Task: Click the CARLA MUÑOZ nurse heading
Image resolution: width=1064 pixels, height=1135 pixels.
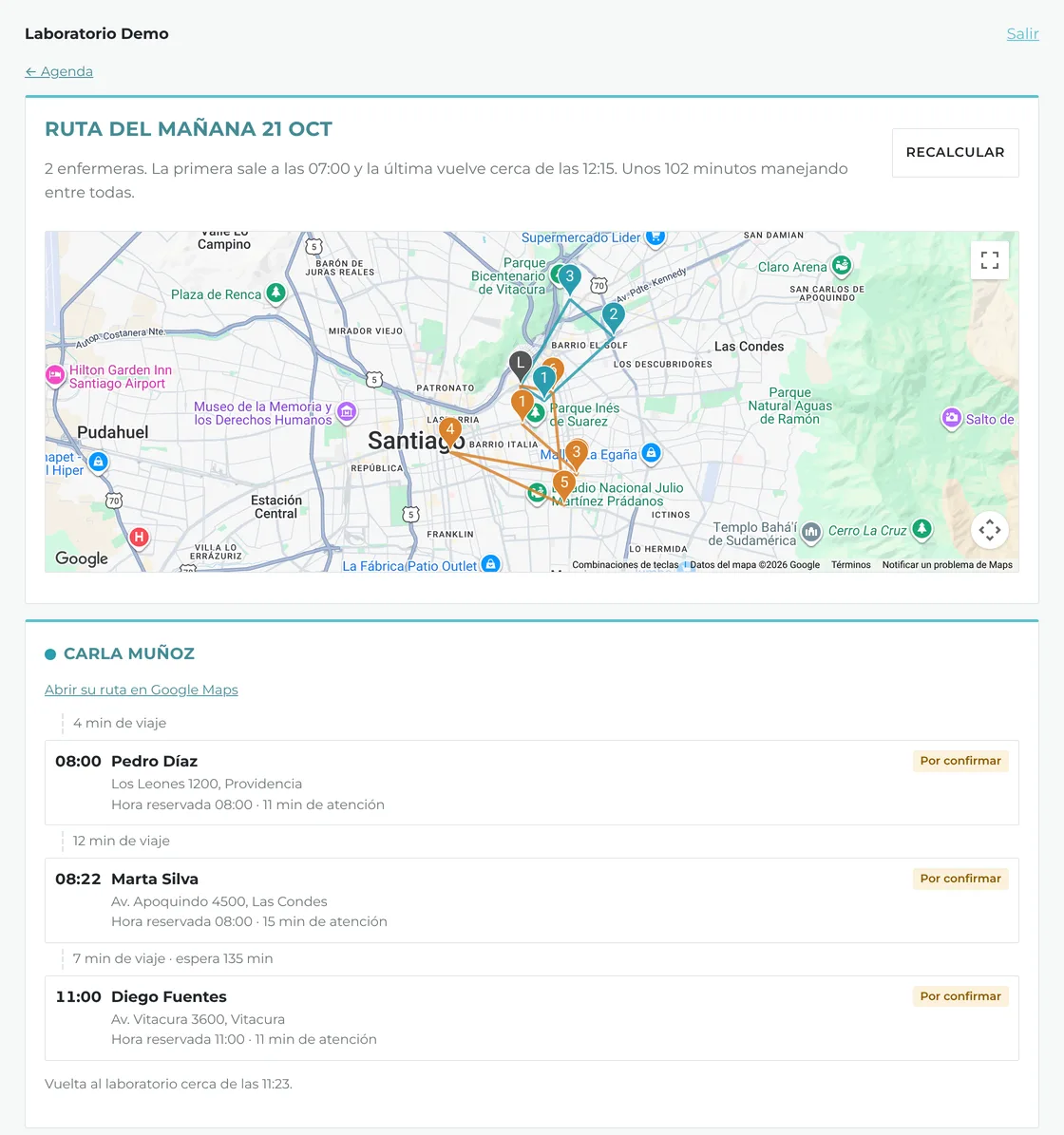Action: (x=129, y=653)
